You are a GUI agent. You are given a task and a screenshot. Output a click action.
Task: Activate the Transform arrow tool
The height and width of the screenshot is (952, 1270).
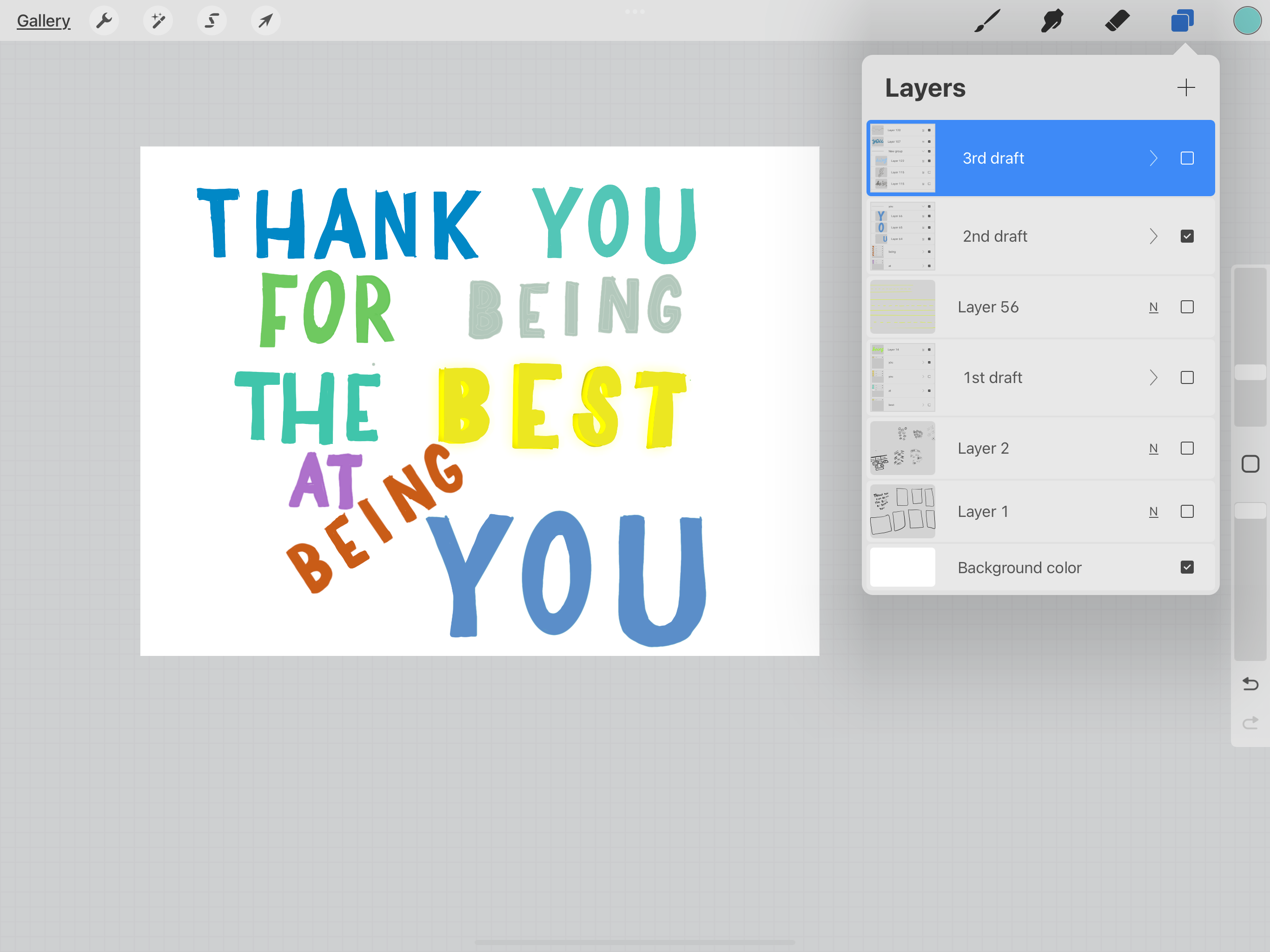pos(266,20)
